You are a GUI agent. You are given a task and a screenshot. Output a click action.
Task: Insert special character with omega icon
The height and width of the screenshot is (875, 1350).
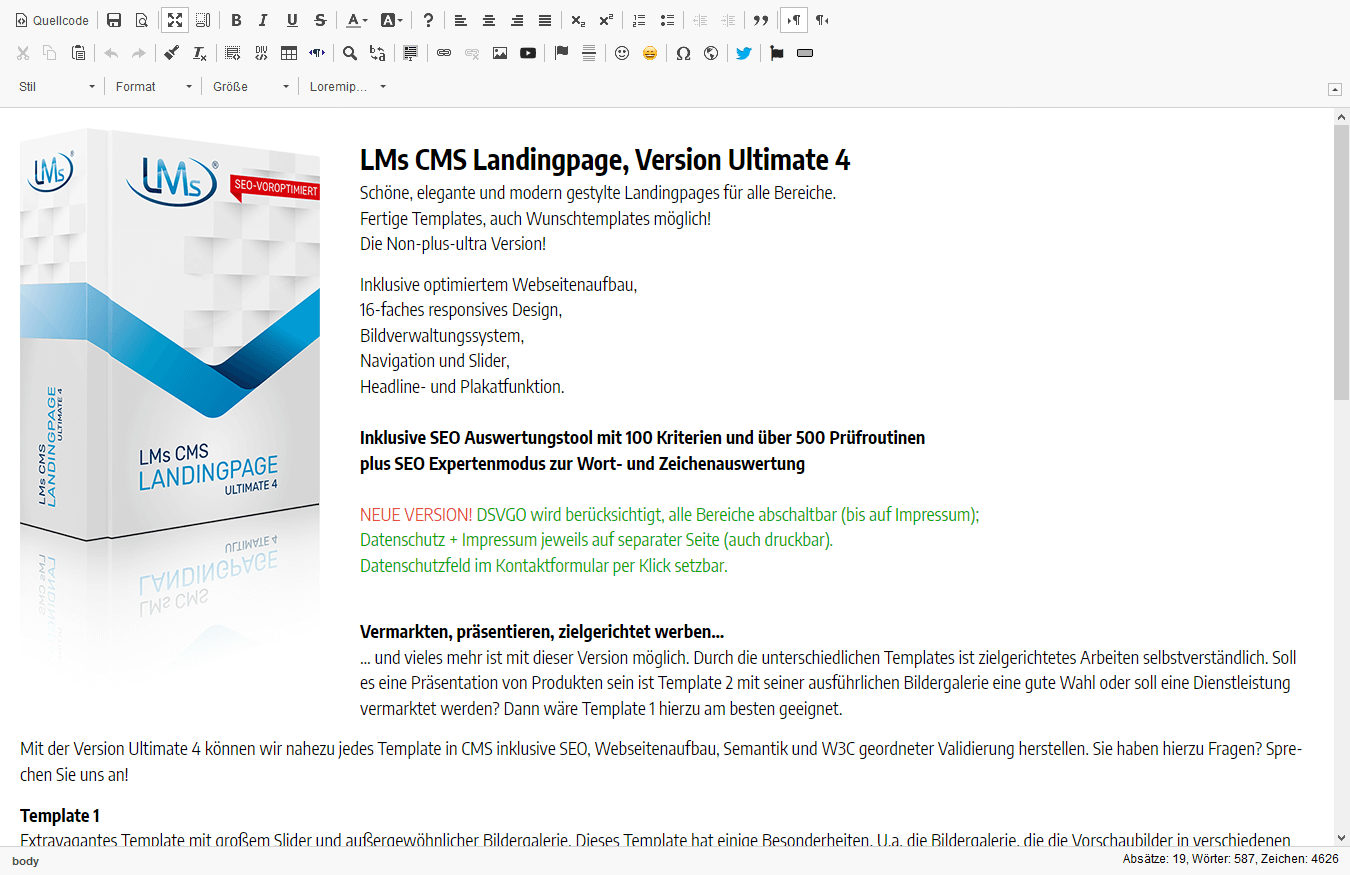coord(683,53)
